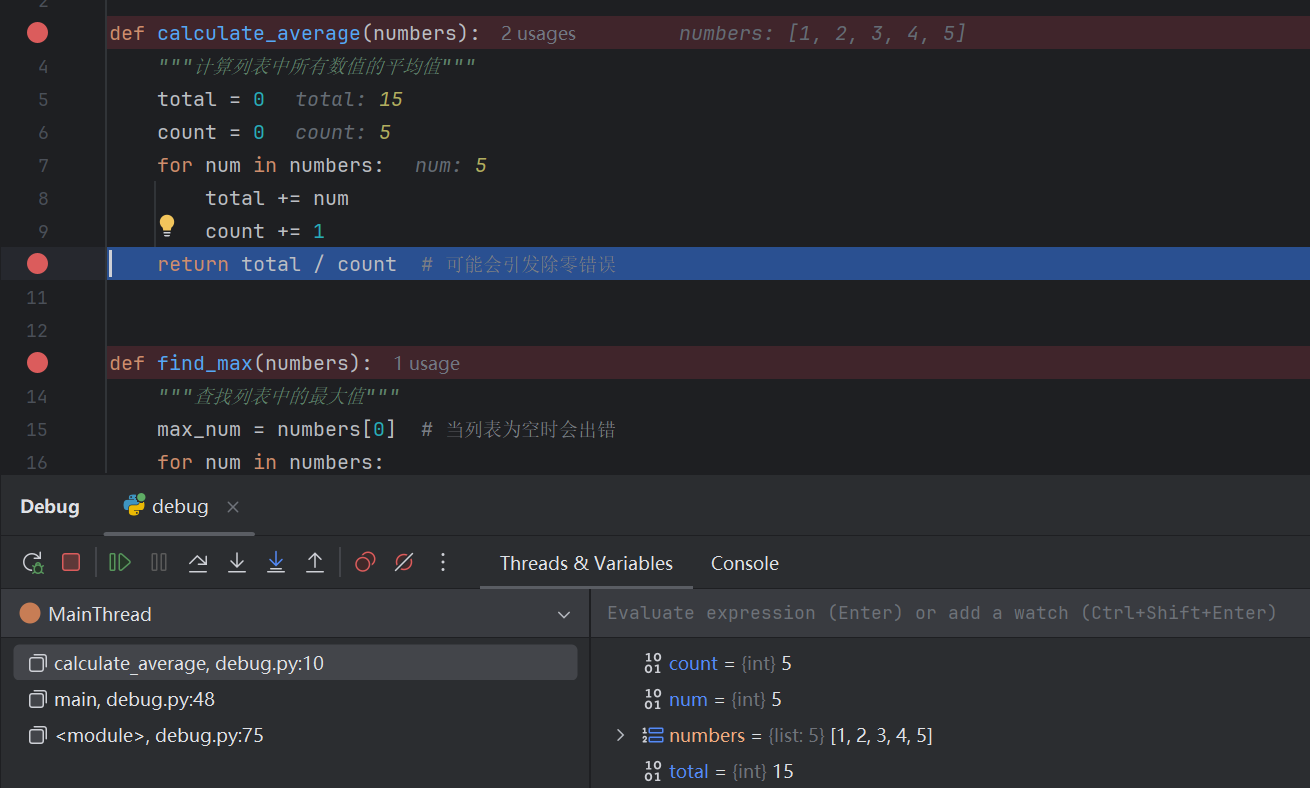Image resolution: width=1310 pixels, height=788 pixels.
Task: Click the Resume Program icon
Action: coord(119,562)
